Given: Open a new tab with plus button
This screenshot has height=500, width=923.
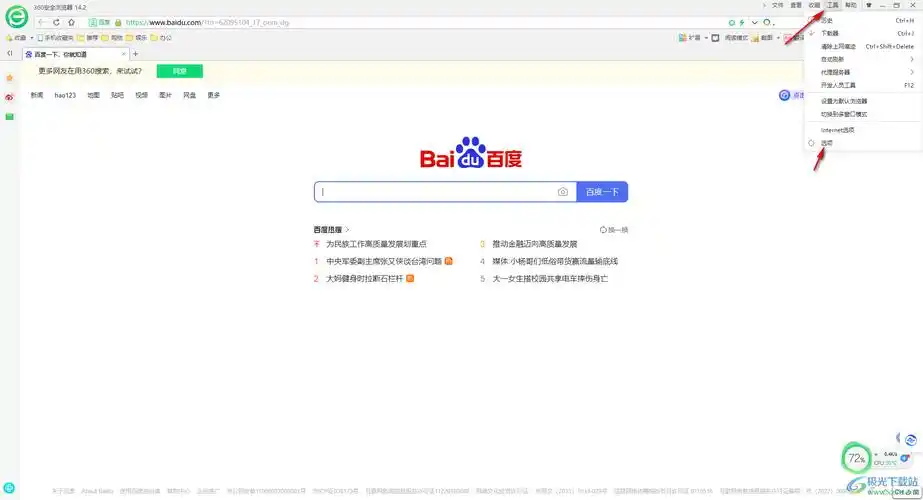Looking at the screenshot, I should (135, 54).
